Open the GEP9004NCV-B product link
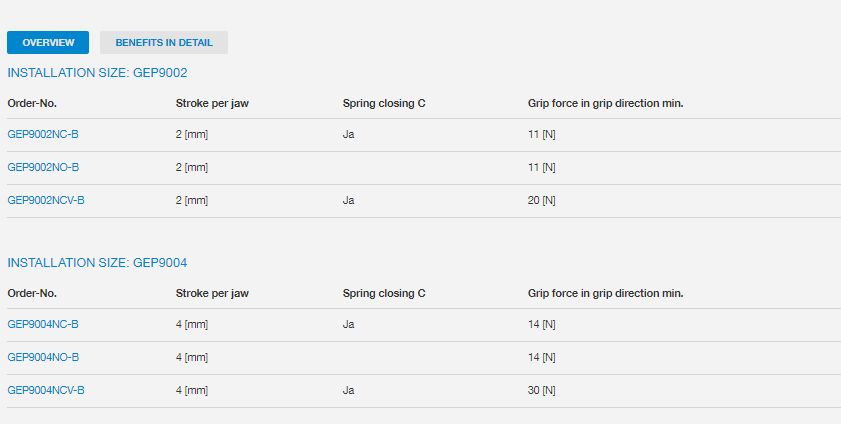Viewport: 841px width, 424px height. (46, 390)
